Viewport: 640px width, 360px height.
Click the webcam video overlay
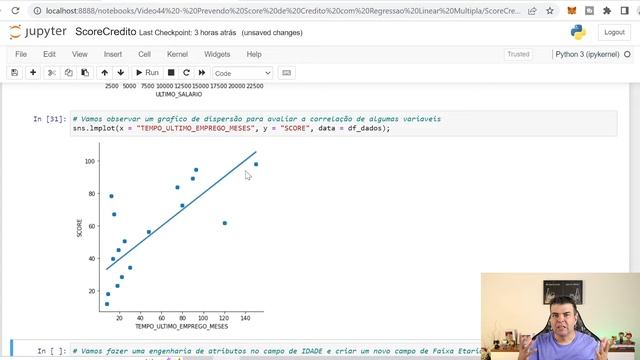click(560, 316)
